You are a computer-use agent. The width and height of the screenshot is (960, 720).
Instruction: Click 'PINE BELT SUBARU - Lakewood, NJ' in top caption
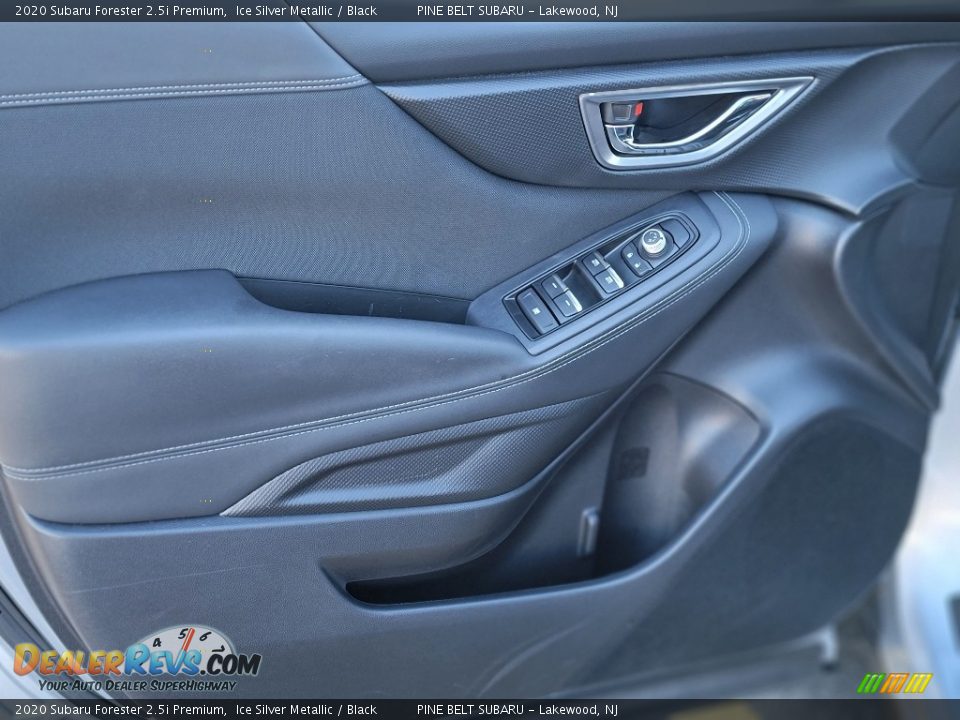point(517,10)
